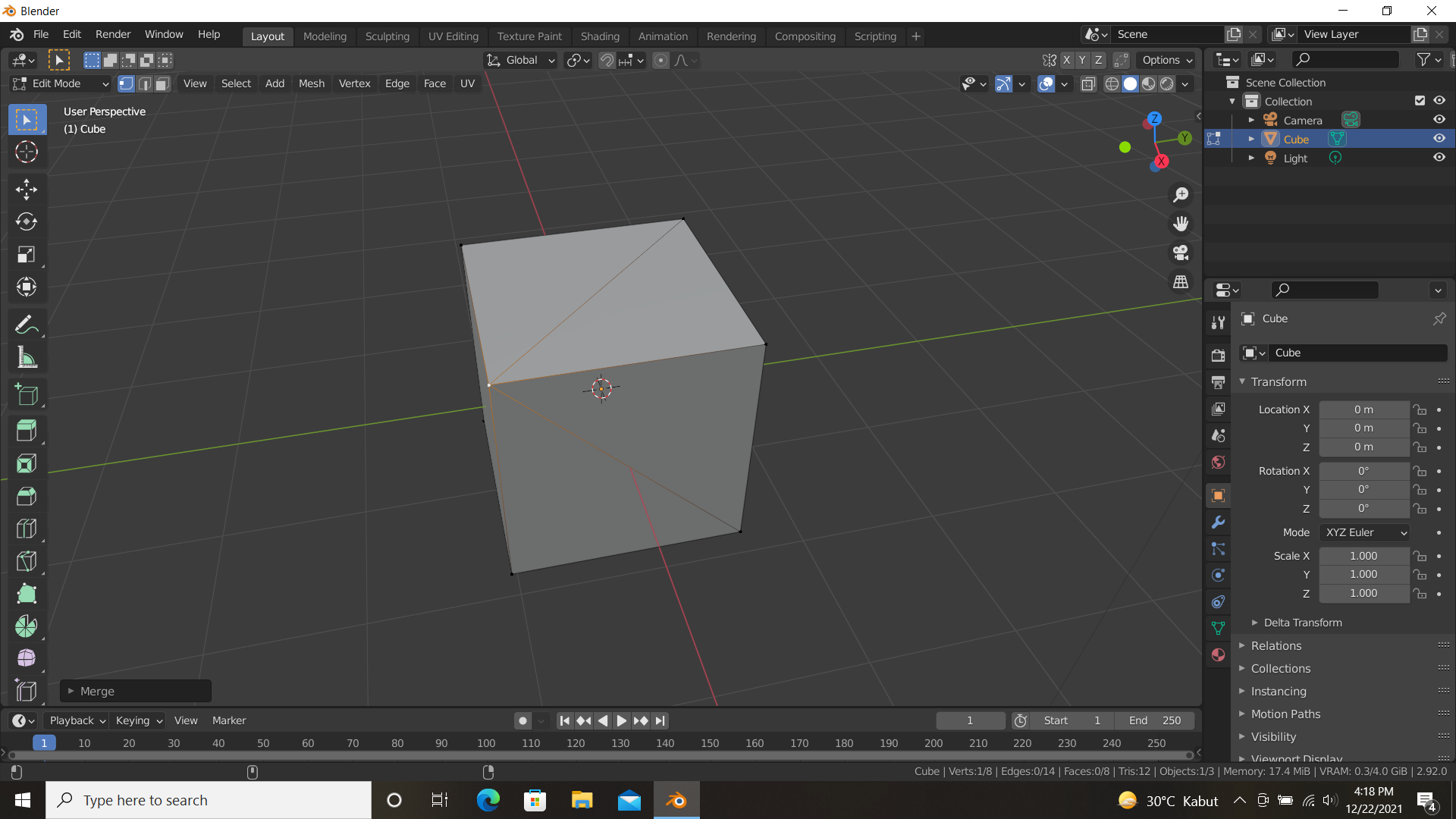
Task: Activate the Transform tool
Action: [x=27, y=287]
